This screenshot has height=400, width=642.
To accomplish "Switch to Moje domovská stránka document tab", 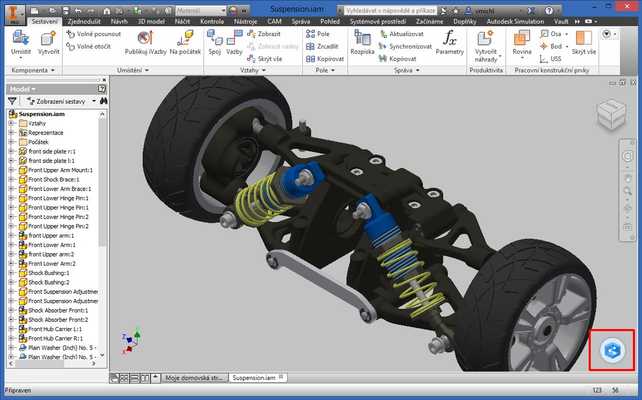I will pos(194,378).
